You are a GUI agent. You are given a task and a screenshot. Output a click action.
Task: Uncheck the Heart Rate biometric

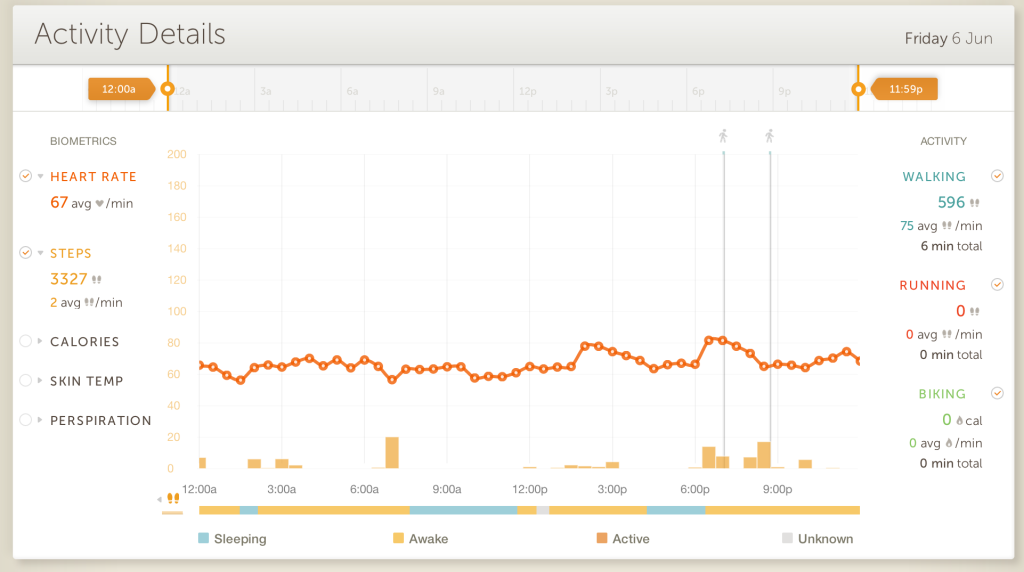click(x=25, y=176)
